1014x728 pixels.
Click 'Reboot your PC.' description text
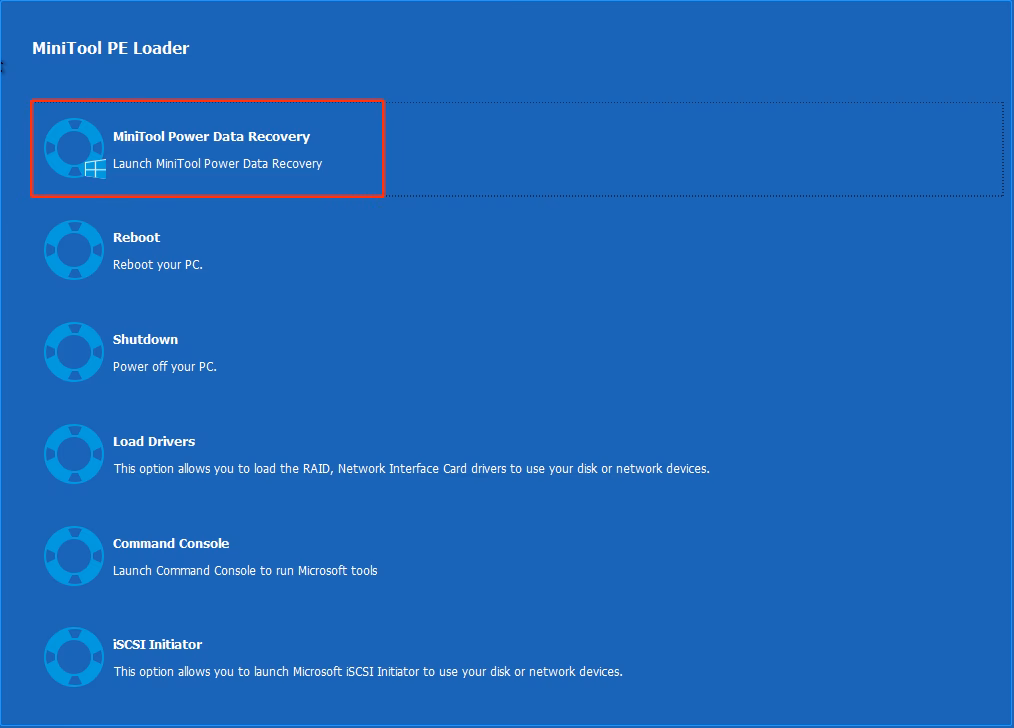tap(158, 264)
